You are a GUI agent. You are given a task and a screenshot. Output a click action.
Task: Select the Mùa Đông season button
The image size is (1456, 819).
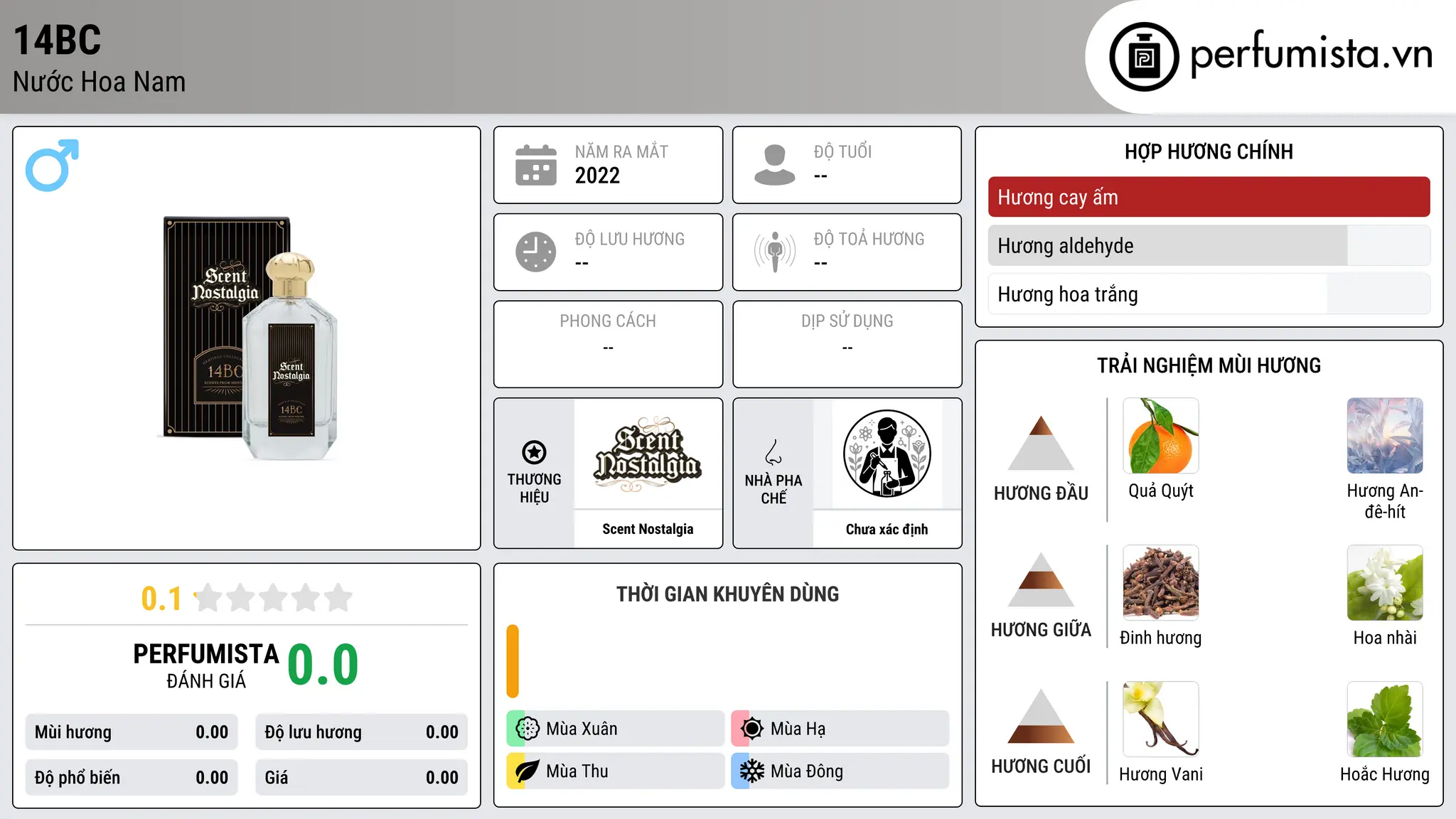tap(840, 771)
